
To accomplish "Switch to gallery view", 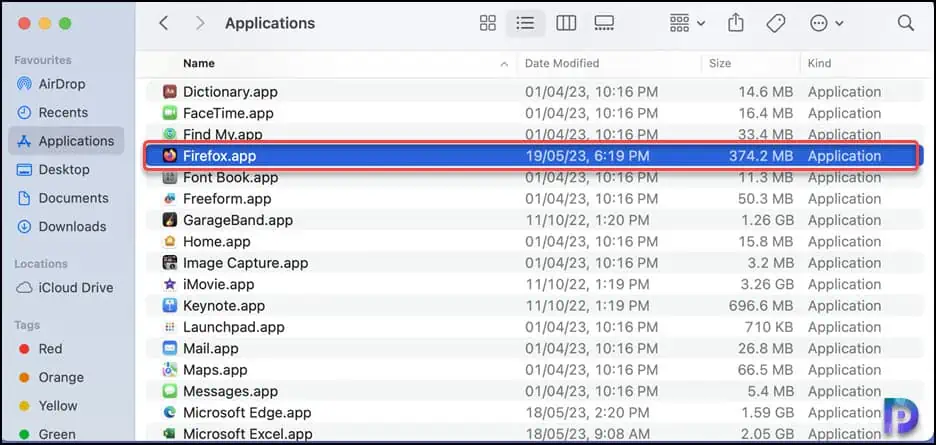I will [x=604, y=23].
